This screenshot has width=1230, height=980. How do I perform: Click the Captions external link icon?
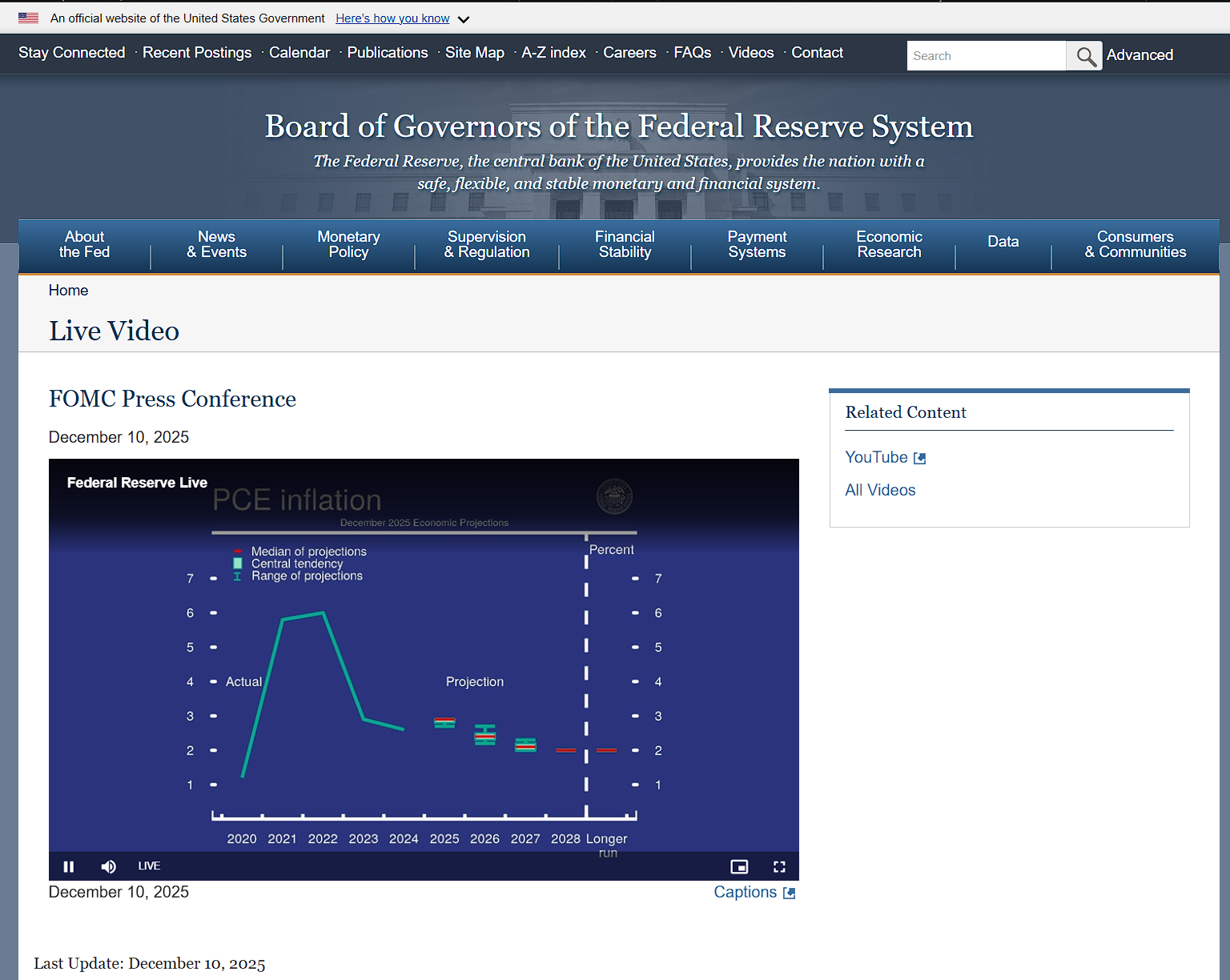[x=790, y=893]
